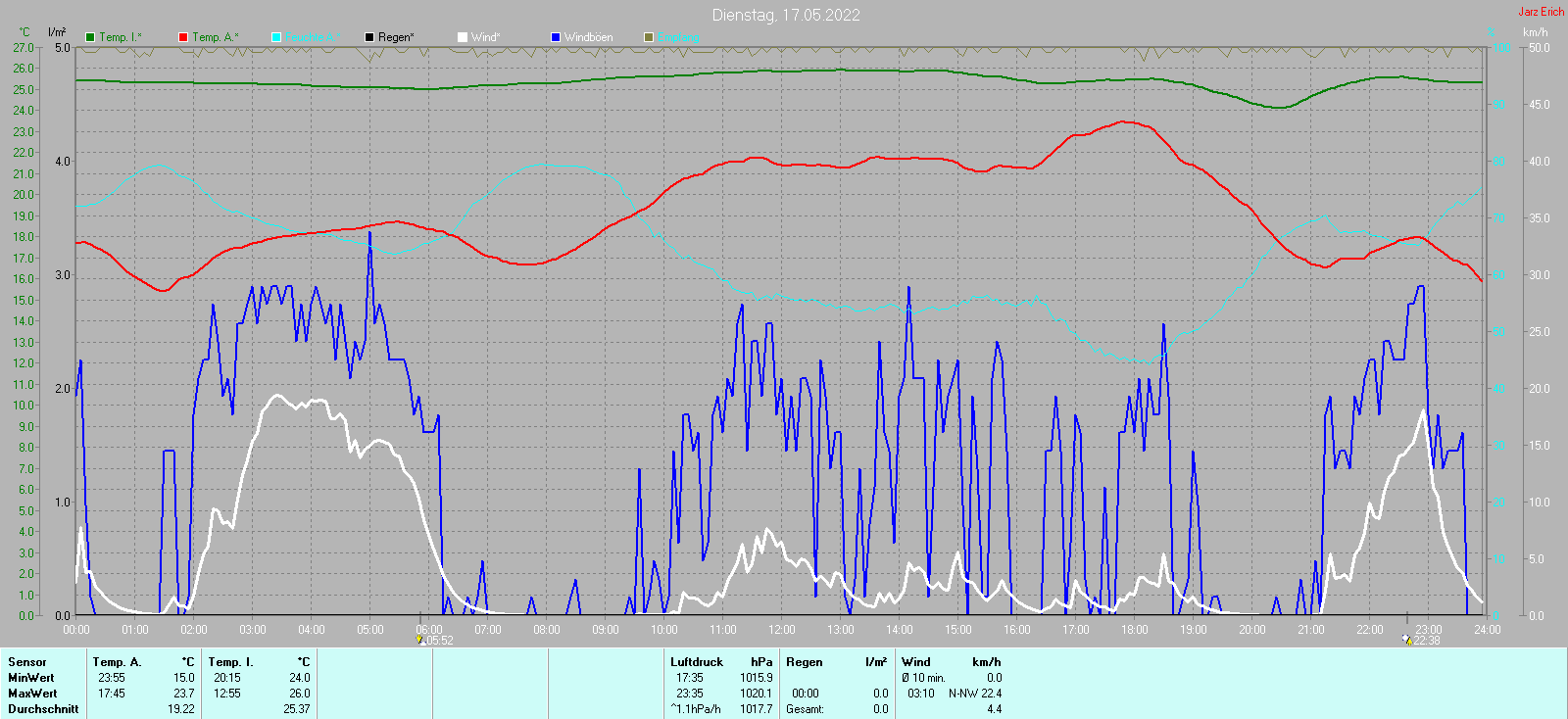Click the max indoor temperature time '12:55'
This screenshot has height=719, width=1568.
(227, 694)
